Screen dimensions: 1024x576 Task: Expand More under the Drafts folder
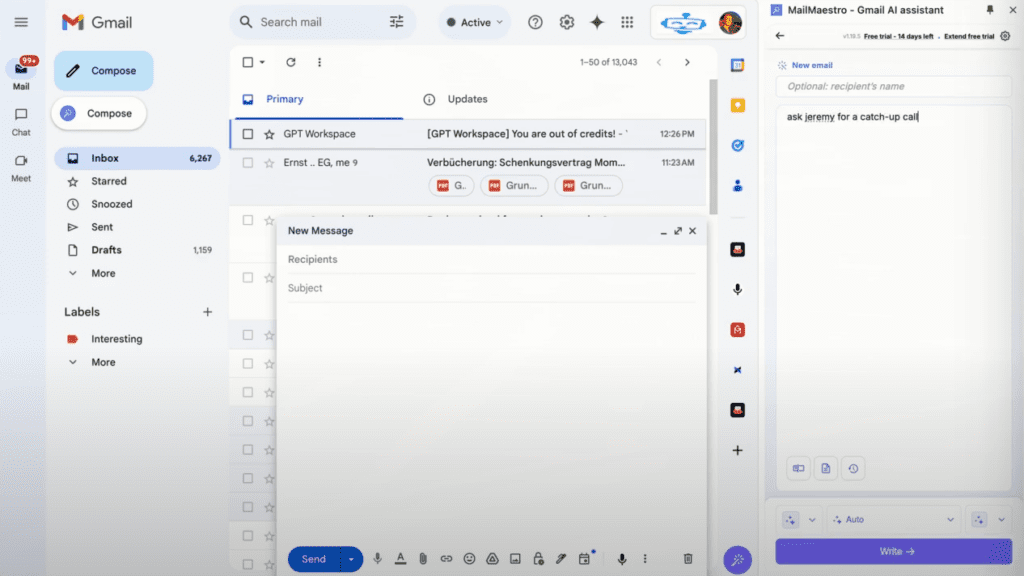point(103,274)
